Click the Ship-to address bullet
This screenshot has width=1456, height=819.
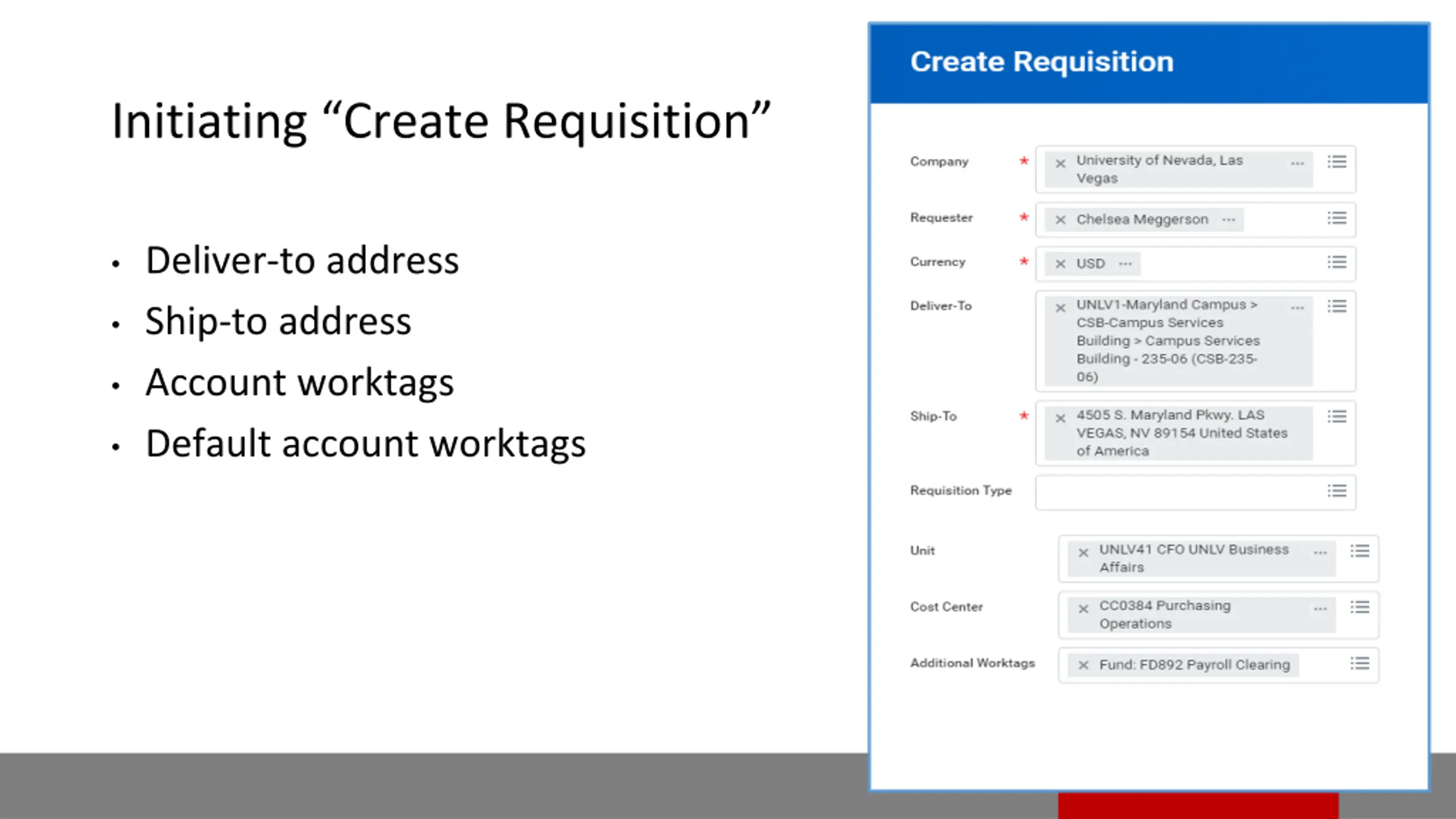click(x=278, y=321)
